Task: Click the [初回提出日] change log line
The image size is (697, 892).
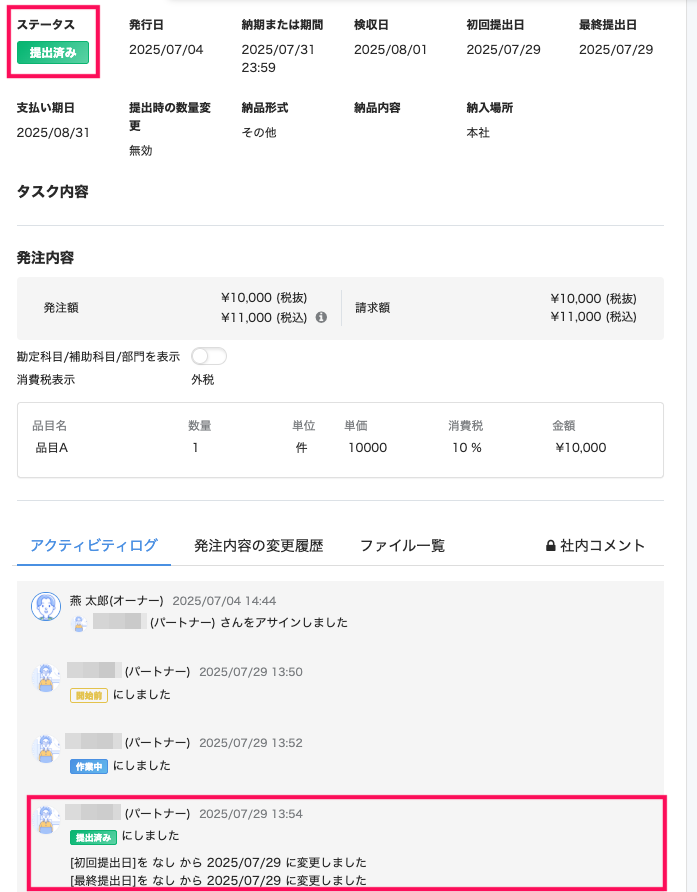Action: tap(218, 862)
